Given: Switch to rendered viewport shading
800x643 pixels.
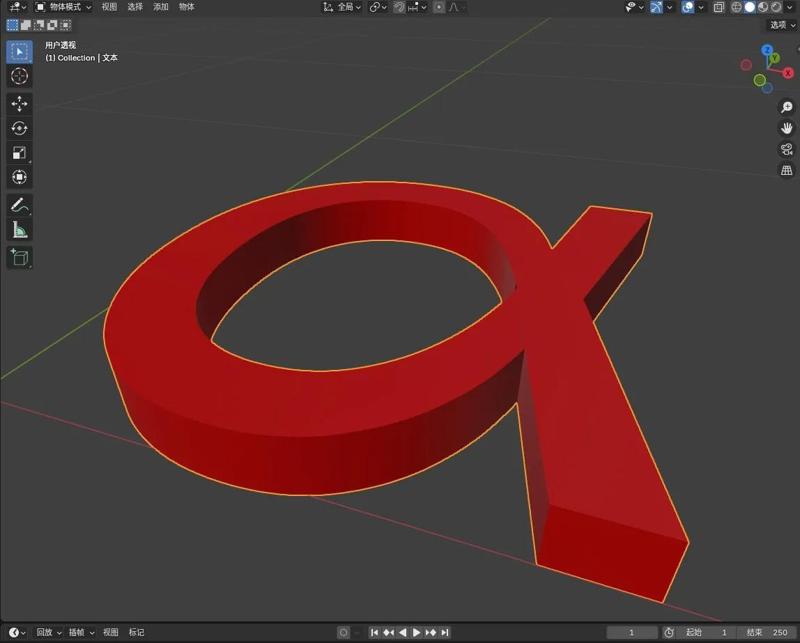Looking at the screenshot, I should (778, 8).
